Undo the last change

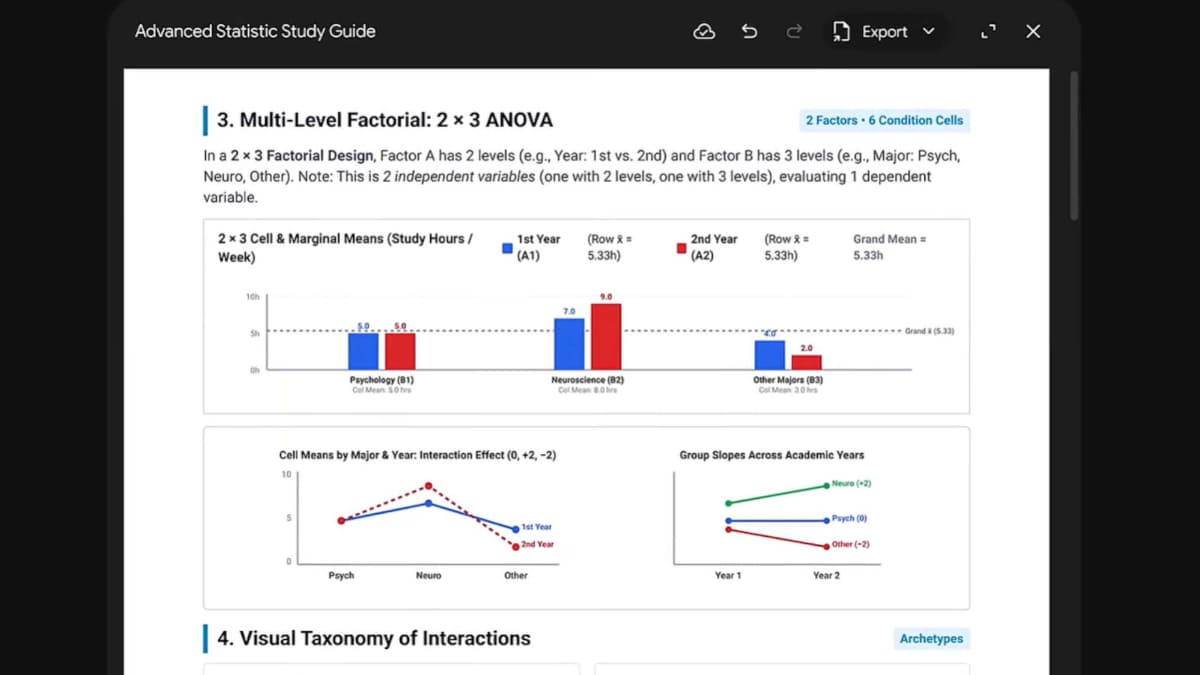(750, 32)
